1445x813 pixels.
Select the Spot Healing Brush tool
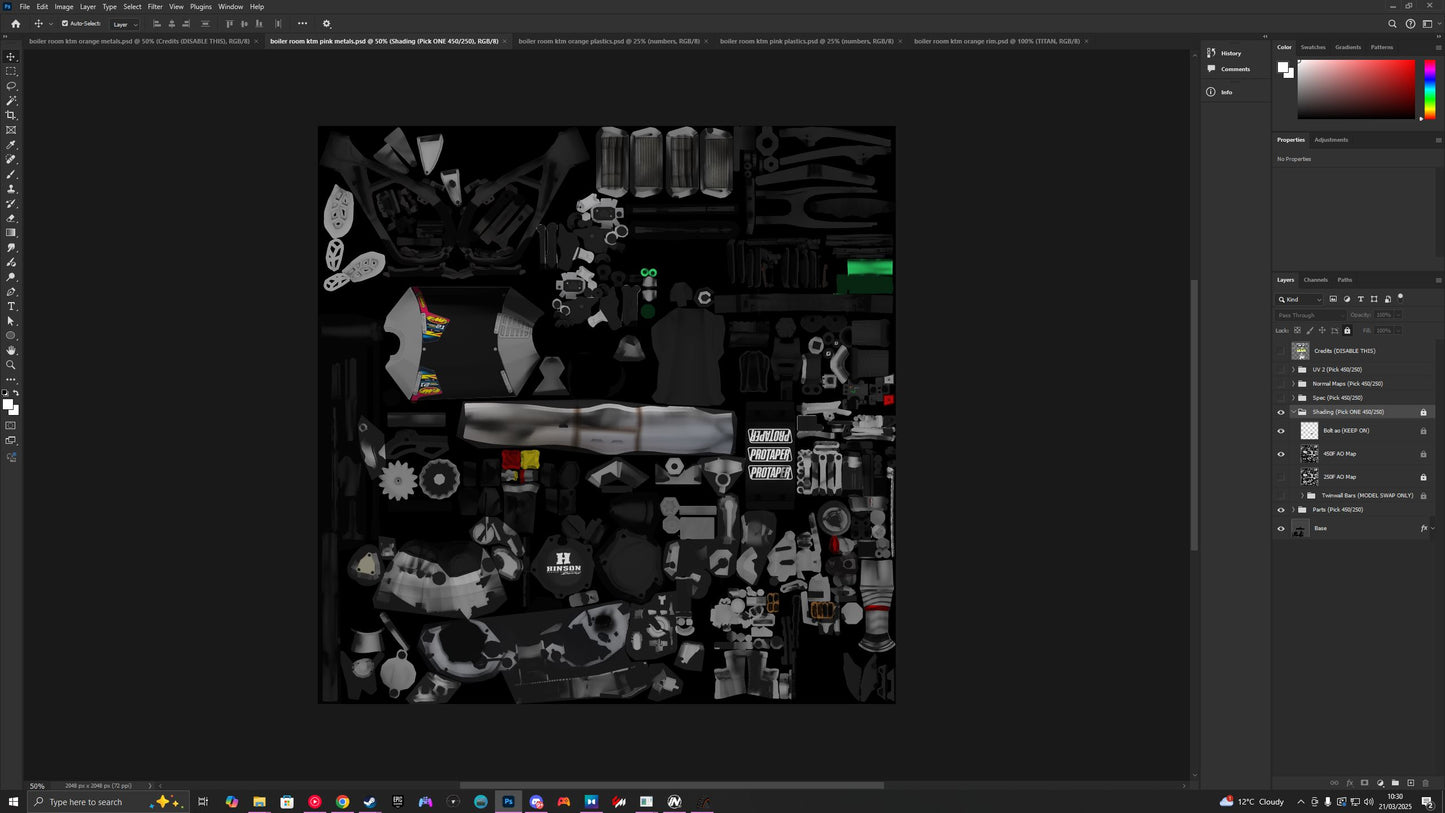[11, 159]
